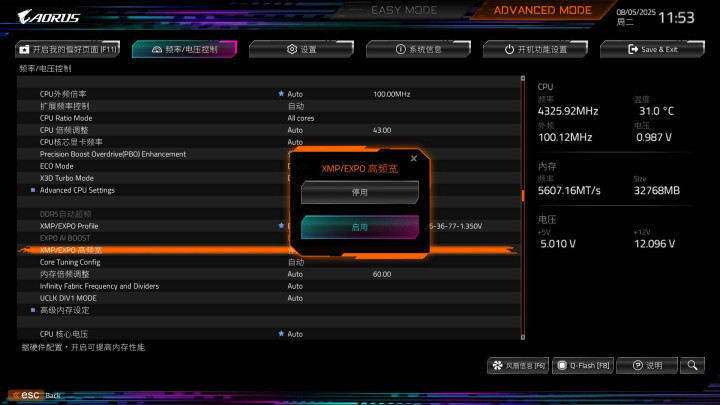Image resolution: width=720 pixels, height=405 pixels.
Task: Click gear icon on 设置 tab
Action: click(292, 49)
